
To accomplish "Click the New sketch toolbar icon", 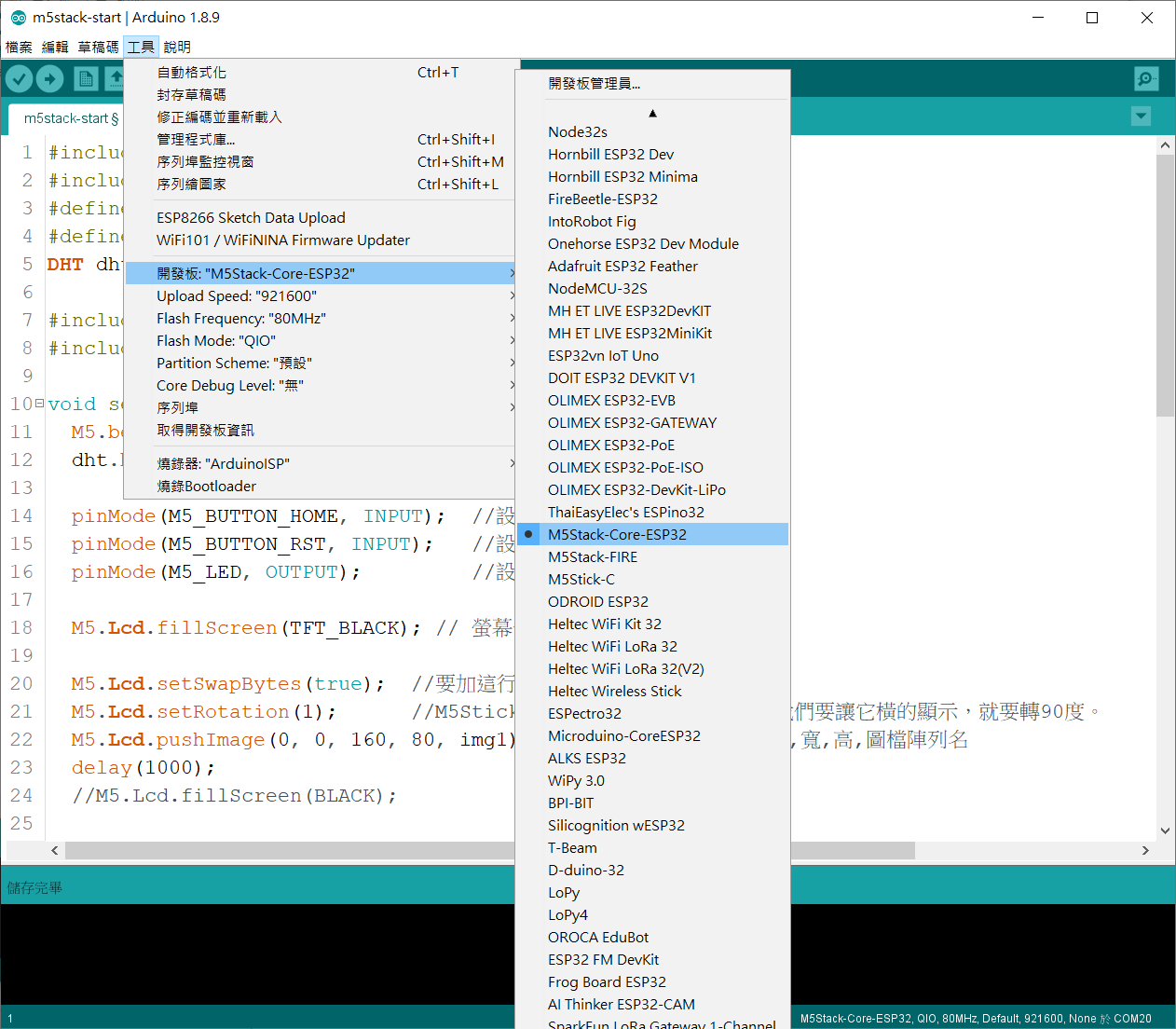I will point(85,79).
